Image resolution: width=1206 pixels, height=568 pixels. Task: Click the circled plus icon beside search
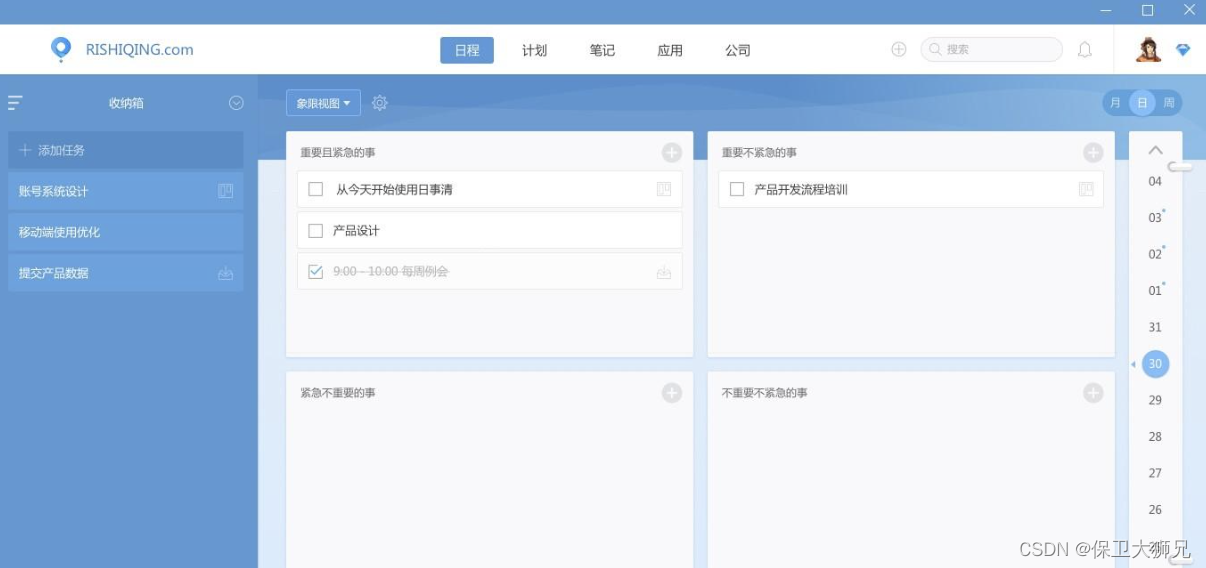pyautogui.click(x=899, y=49)
